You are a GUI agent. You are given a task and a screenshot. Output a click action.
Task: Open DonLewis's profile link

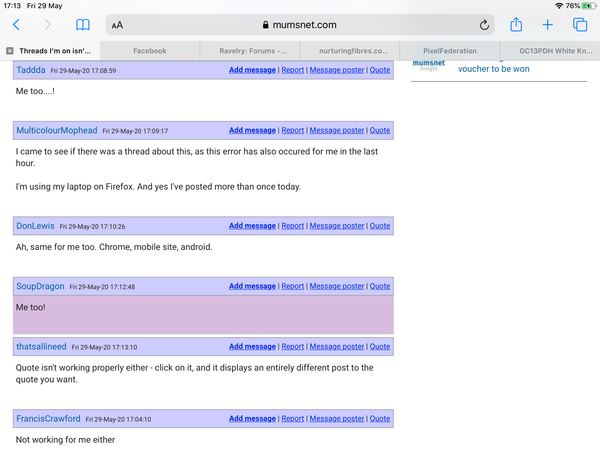(x=35, y=226)
